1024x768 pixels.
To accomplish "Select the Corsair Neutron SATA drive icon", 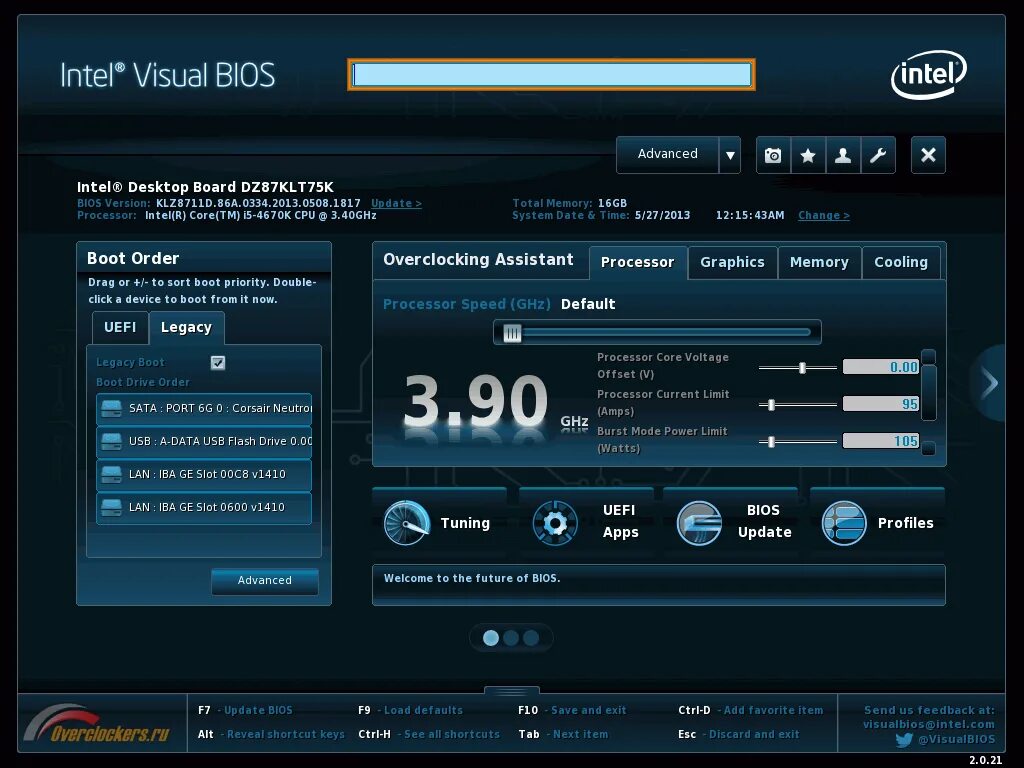I will click(112, 409).
